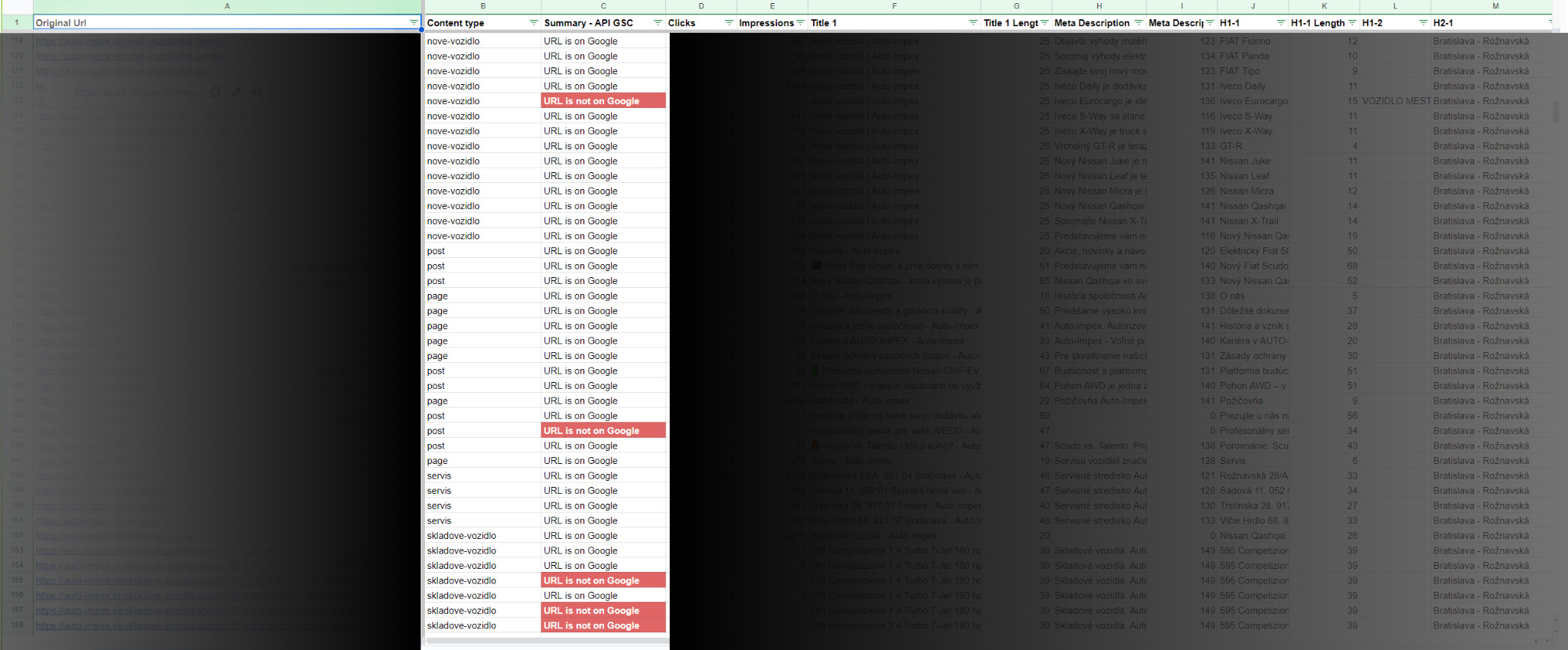Select 'URL is on Google' cell in row 156
The image size is (1568, 650).
[x=603, y=596]
